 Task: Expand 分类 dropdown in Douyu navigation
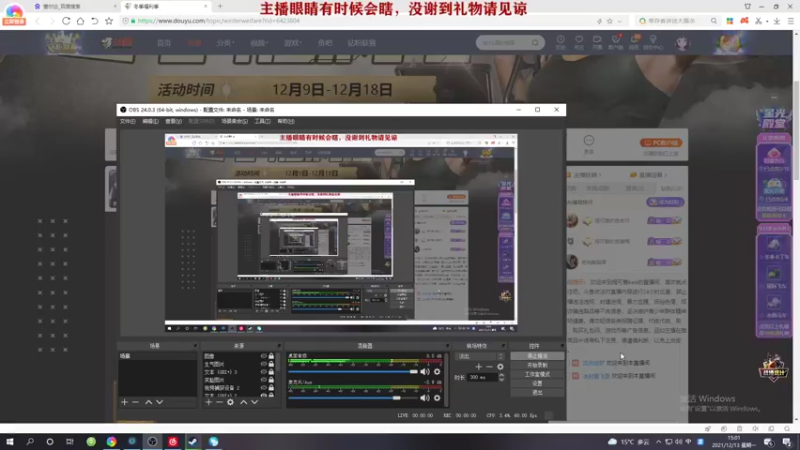(x=225, y=43)
